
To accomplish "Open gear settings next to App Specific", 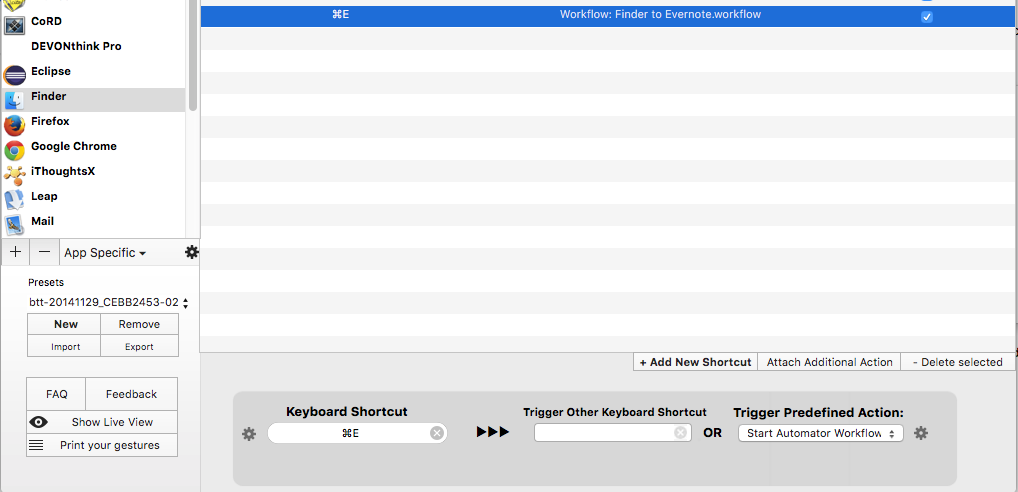I will (192, 253).
